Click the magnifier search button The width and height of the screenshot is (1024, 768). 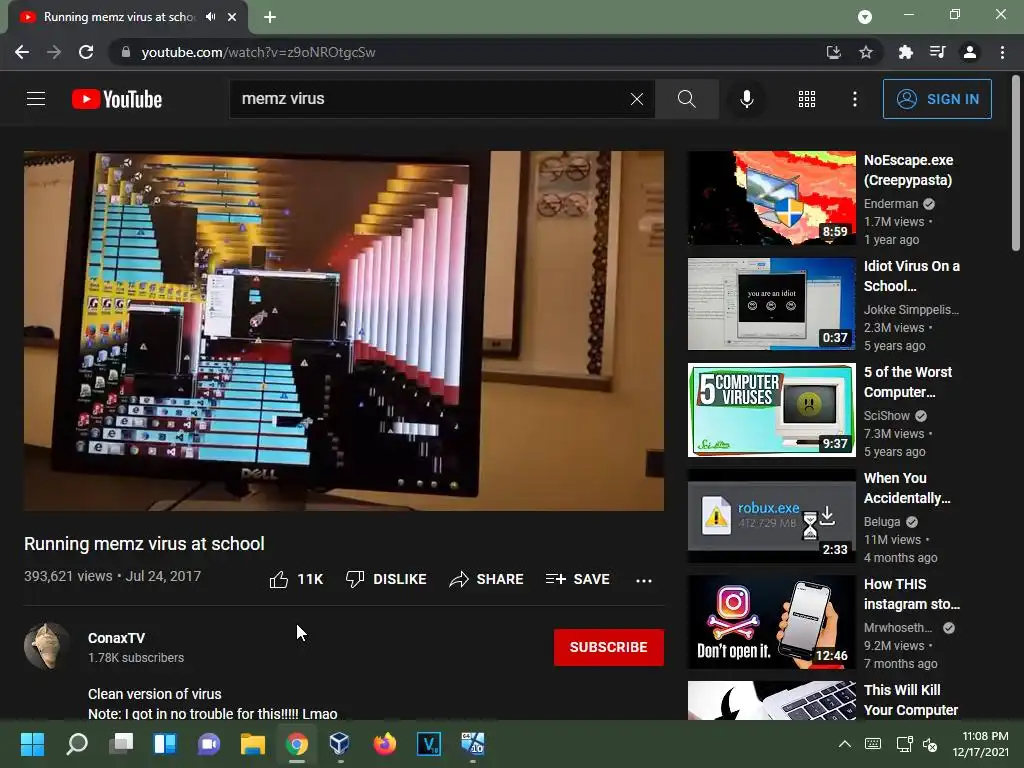pyautogui.click(x=686, y=99)
